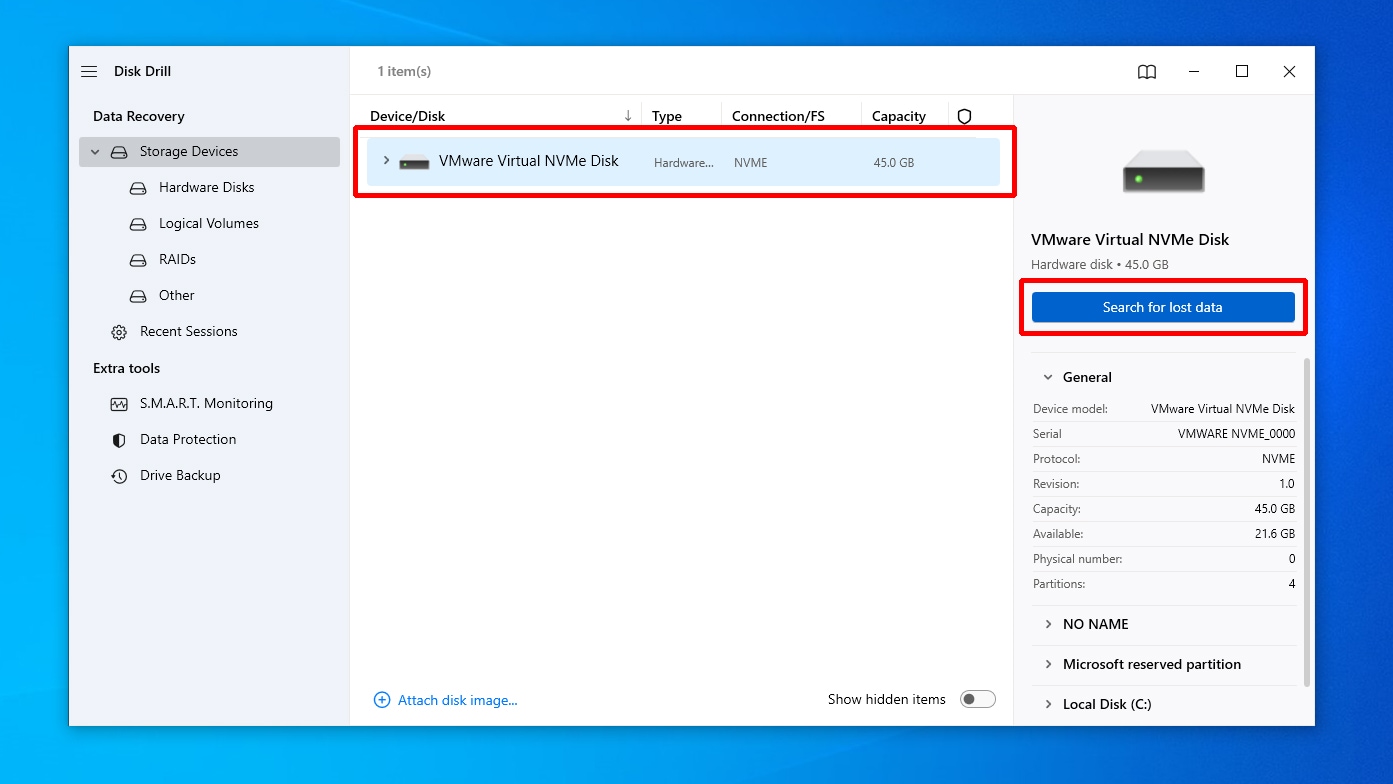
Task: Click the RAIDs drive icon
Action: tap(139, 260)
